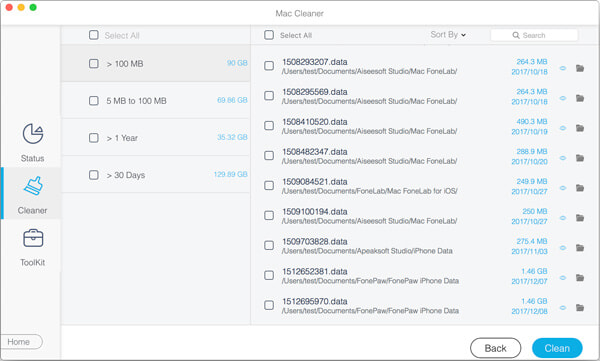Click the 250 MB size value
This screenshot has width=600, height=361.
click(x=535, y=211)
